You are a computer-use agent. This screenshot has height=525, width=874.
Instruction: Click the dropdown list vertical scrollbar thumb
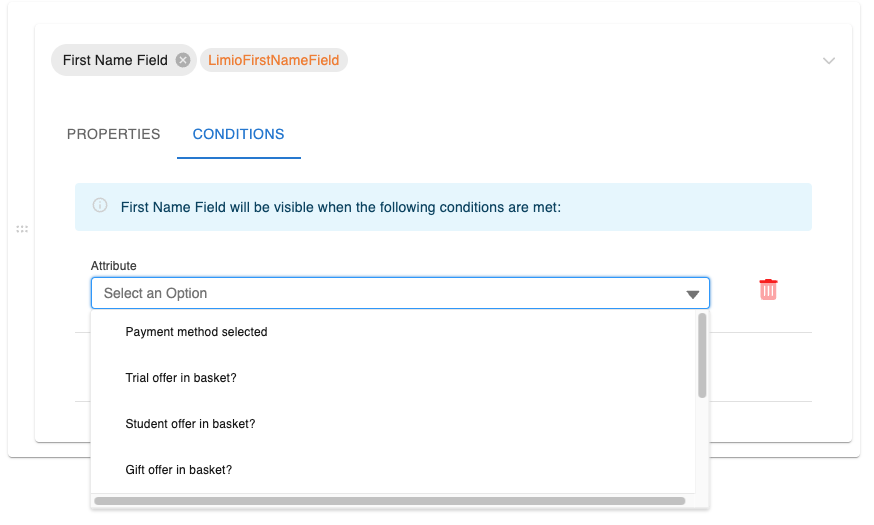tap(702, 355)
